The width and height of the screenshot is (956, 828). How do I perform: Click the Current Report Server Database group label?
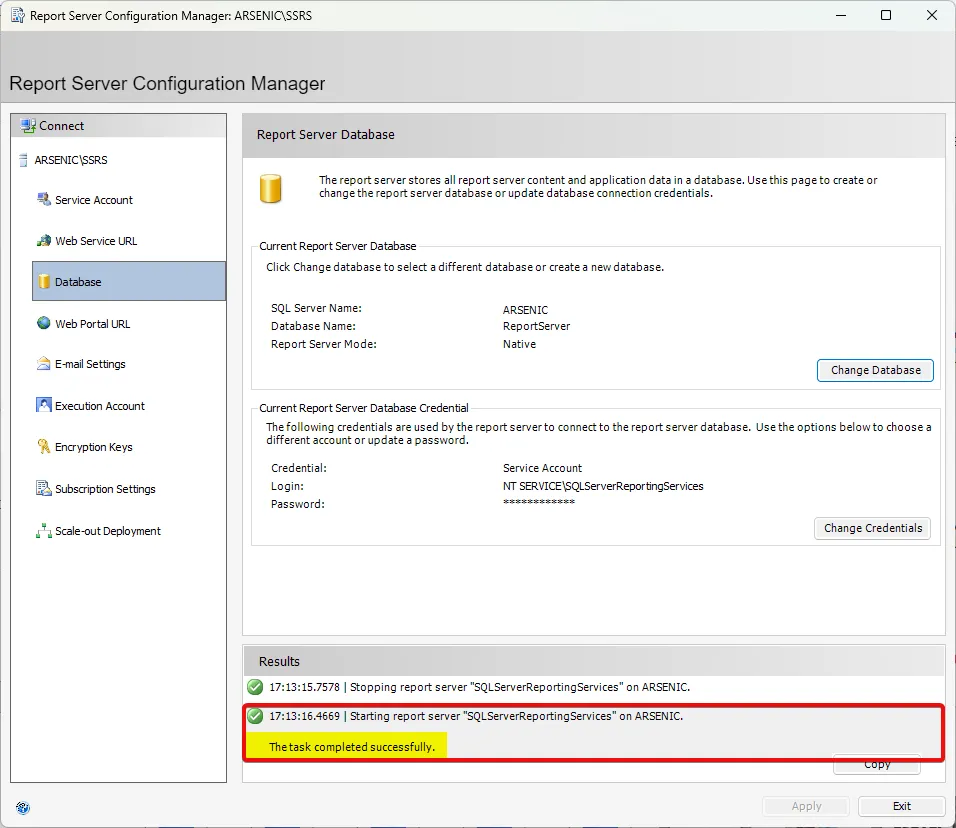338,246
